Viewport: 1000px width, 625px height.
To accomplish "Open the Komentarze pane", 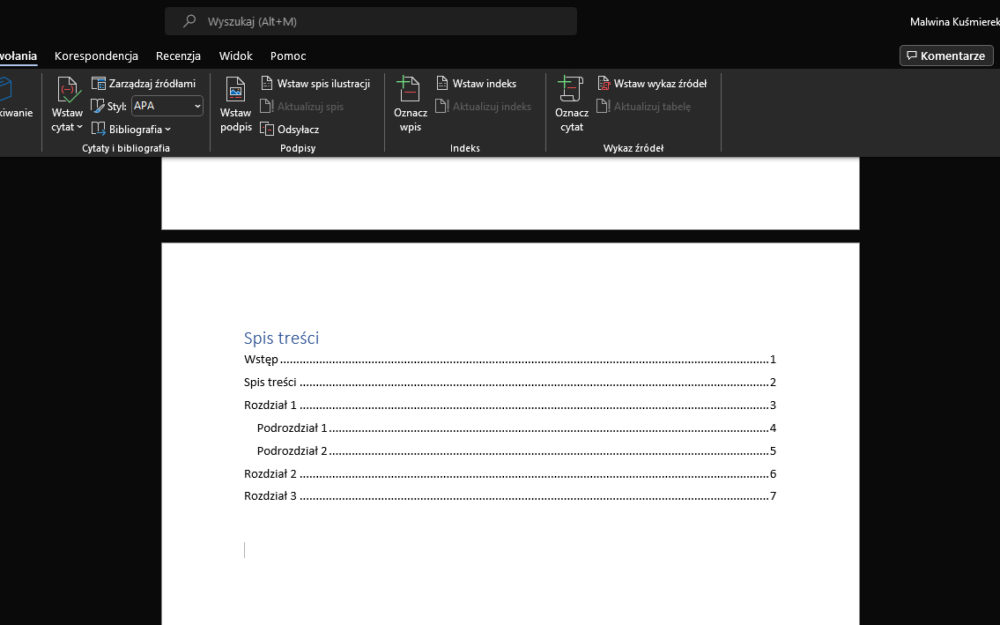I will (x=946, y=55).
